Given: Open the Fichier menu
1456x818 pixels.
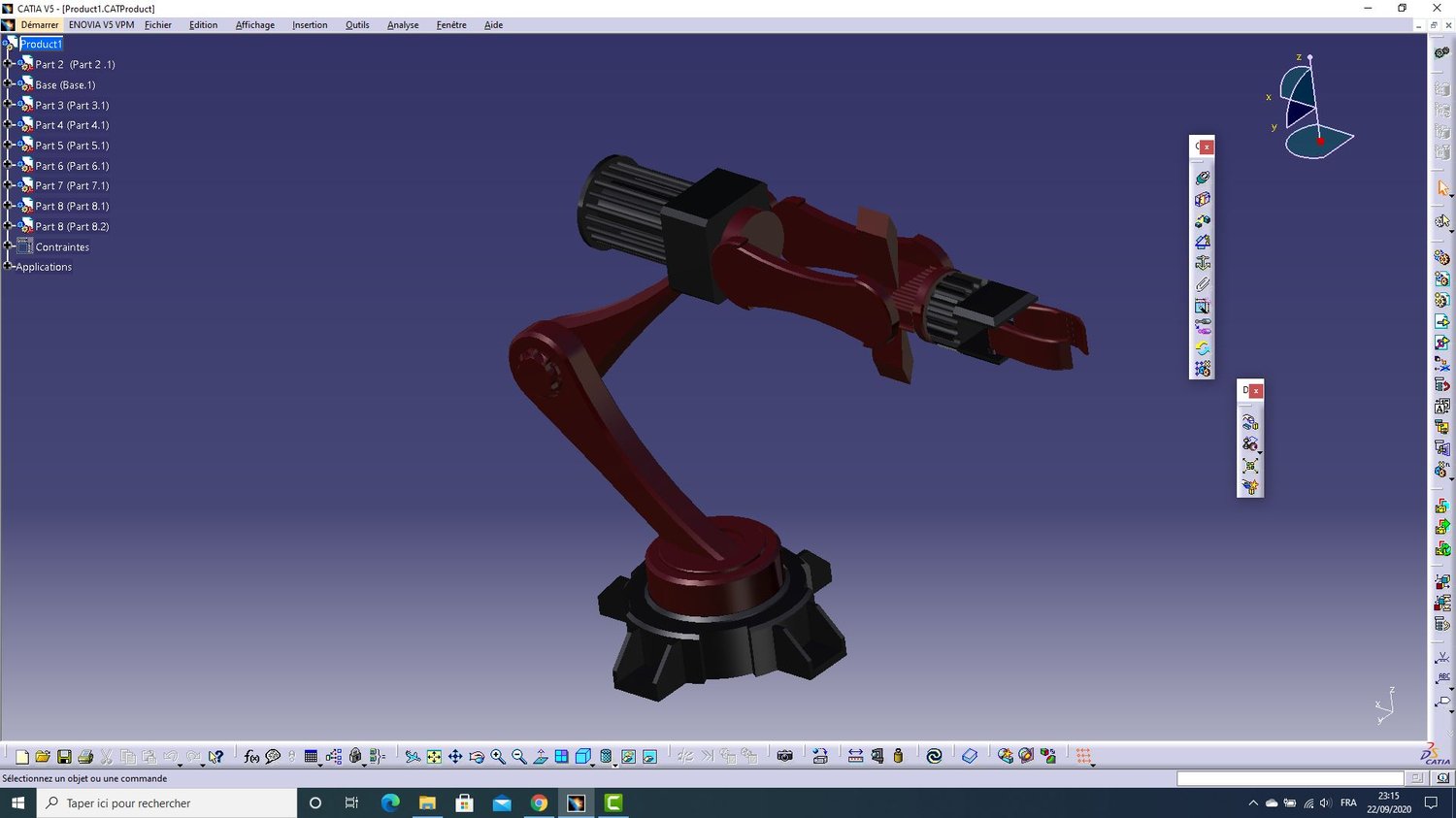Looking at the screenshot, I should 158,25.
